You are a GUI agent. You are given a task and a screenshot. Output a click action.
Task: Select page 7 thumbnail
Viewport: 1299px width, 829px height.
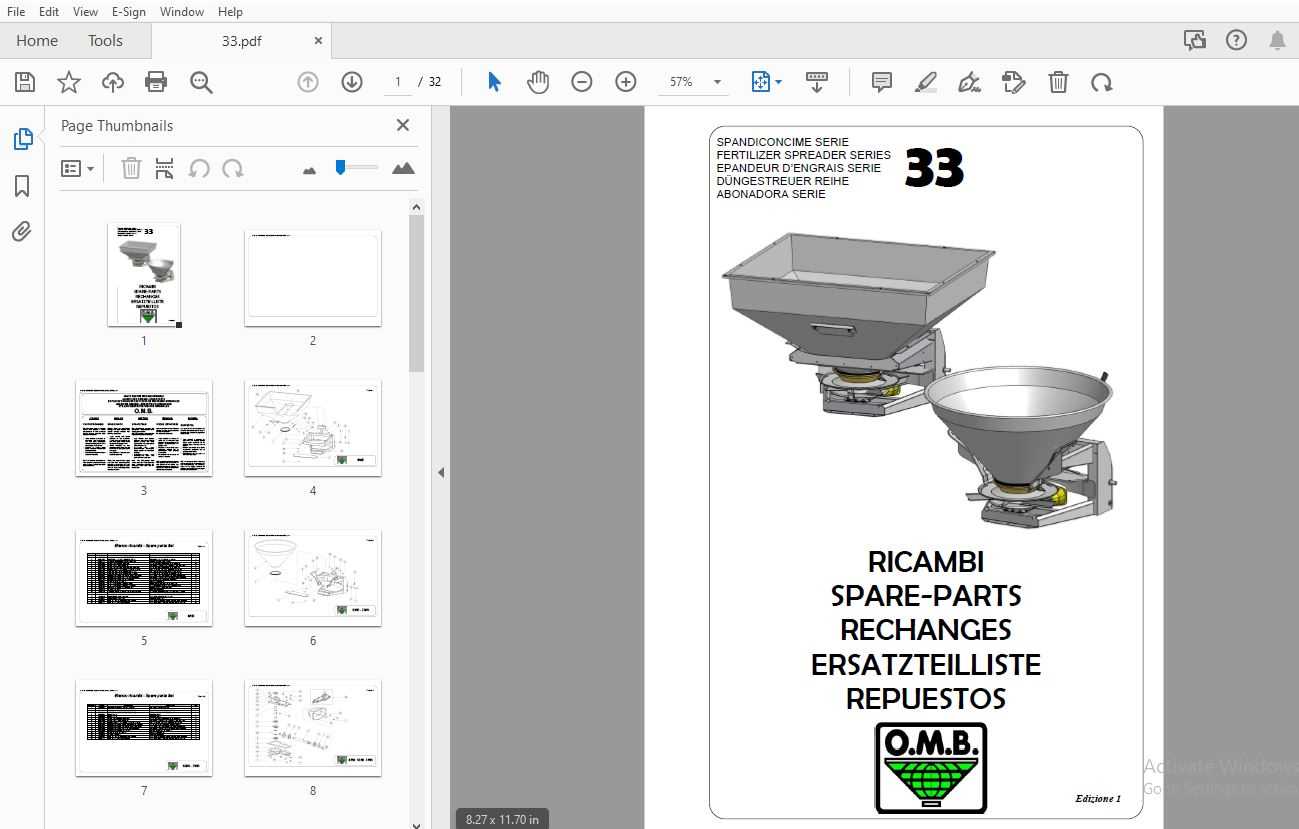click(144, 728)
